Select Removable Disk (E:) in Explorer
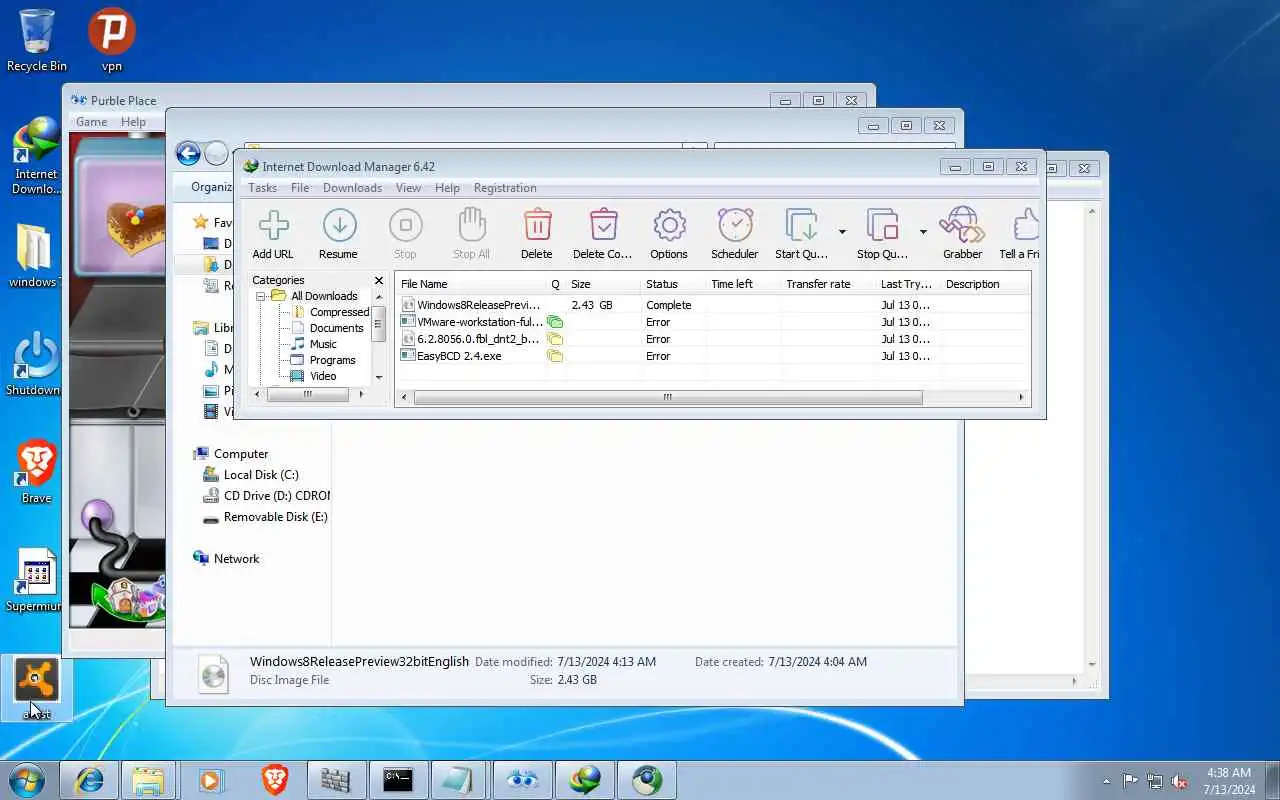This screenshot has height=800, width=1280. click(x=266, y=517)
